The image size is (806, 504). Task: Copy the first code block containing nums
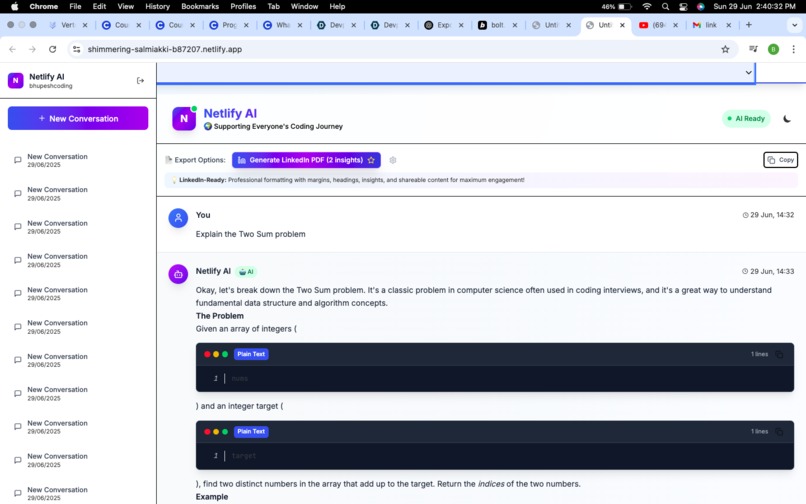point(779,354)
